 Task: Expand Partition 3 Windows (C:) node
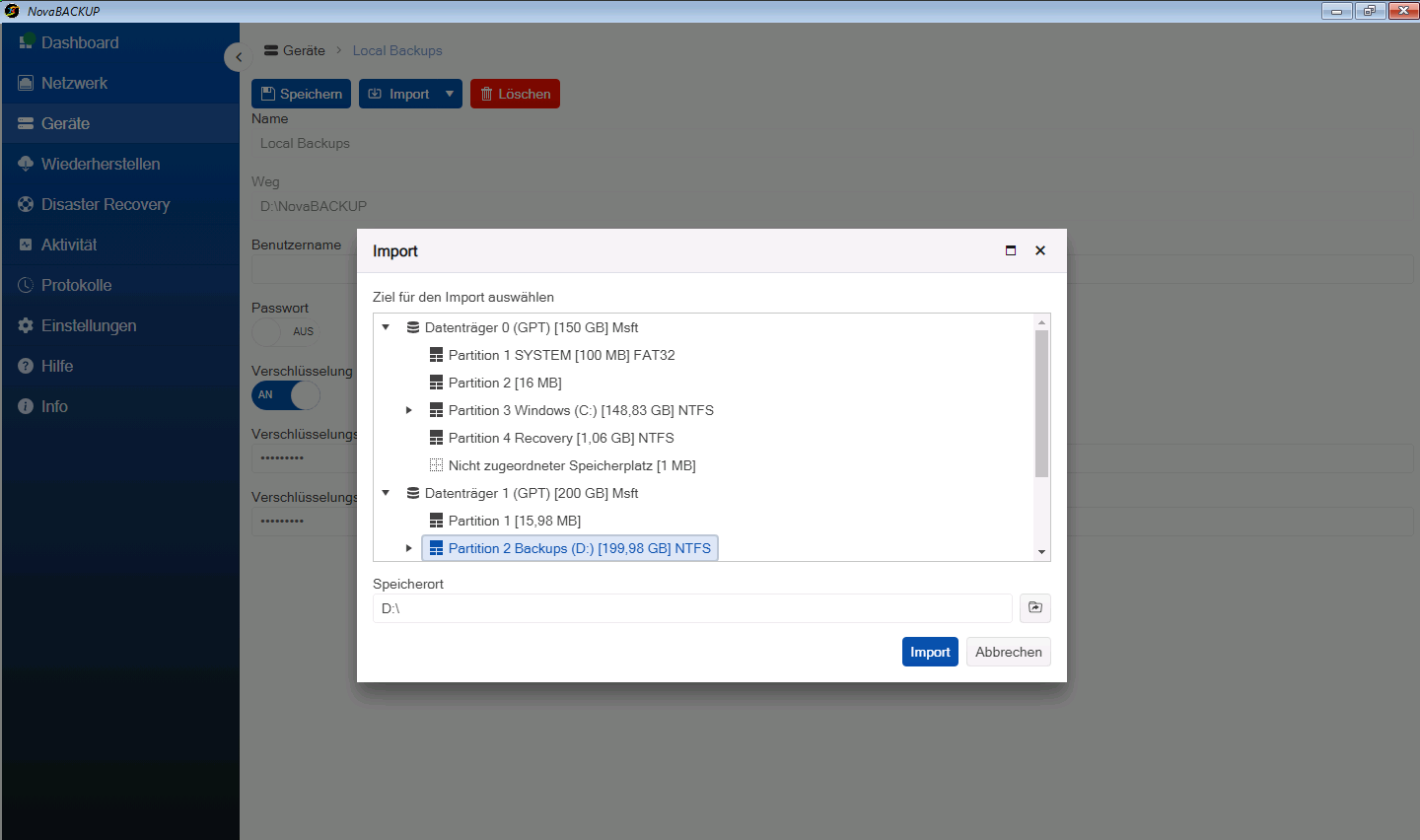[409, 410]
